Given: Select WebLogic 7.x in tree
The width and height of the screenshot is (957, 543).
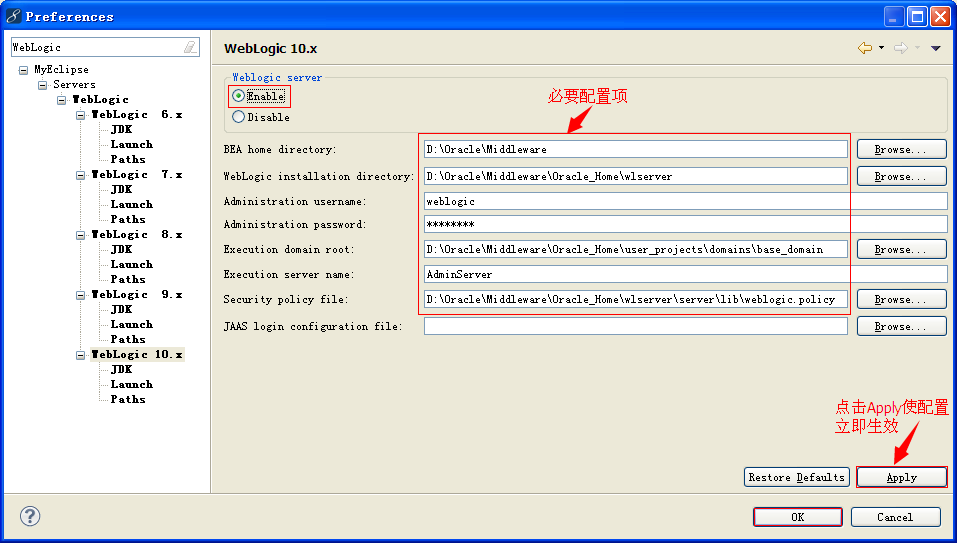Looking at the screenshot, I should tap(137, 174).
